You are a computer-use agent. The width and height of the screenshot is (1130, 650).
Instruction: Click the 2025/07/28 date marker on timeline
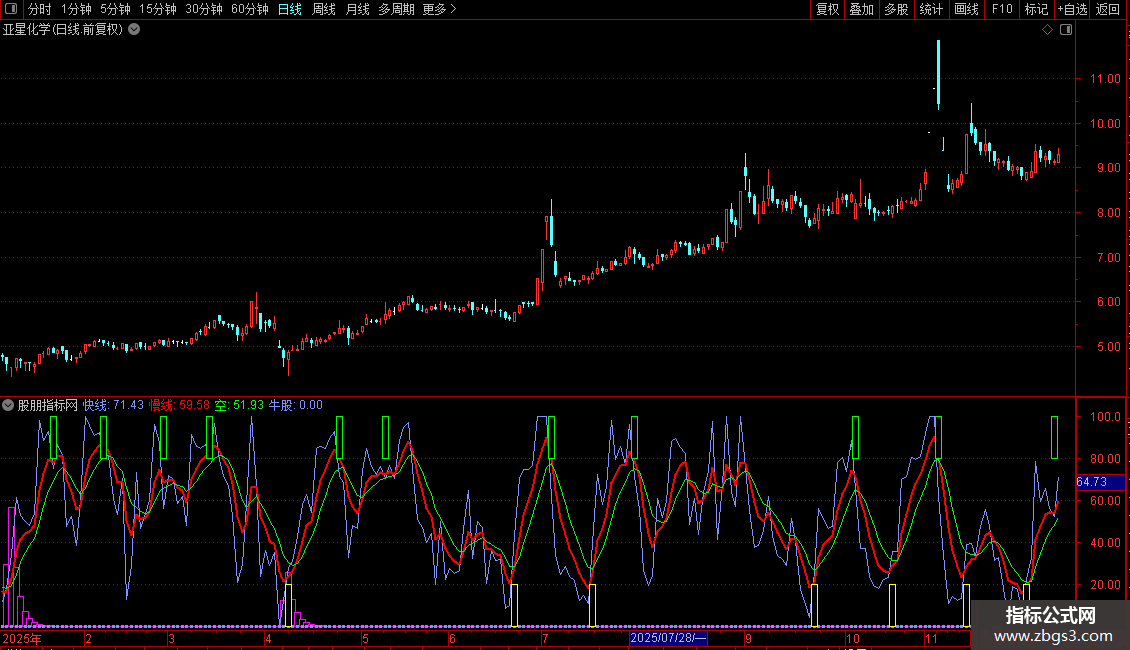point(668,638)
